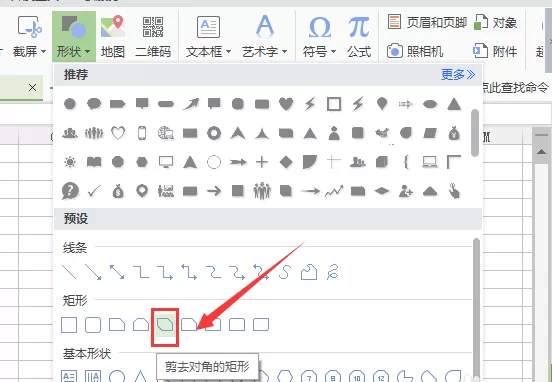Select the yen money bag shape
The image size is (552, 382).
pos(454,133)
